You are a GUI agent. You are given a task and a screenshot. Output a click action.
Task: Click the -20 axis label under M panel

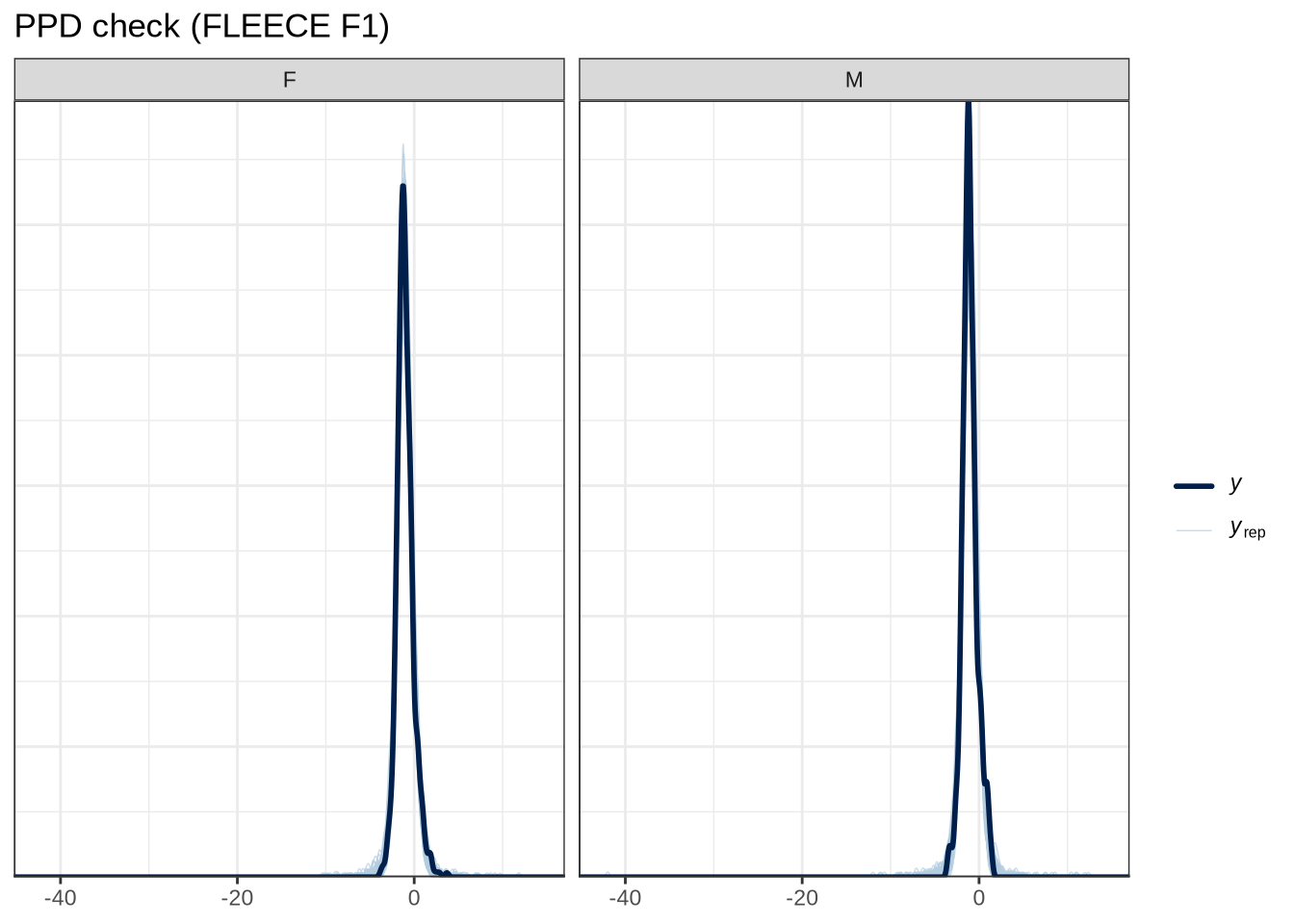tap(801, 898)
